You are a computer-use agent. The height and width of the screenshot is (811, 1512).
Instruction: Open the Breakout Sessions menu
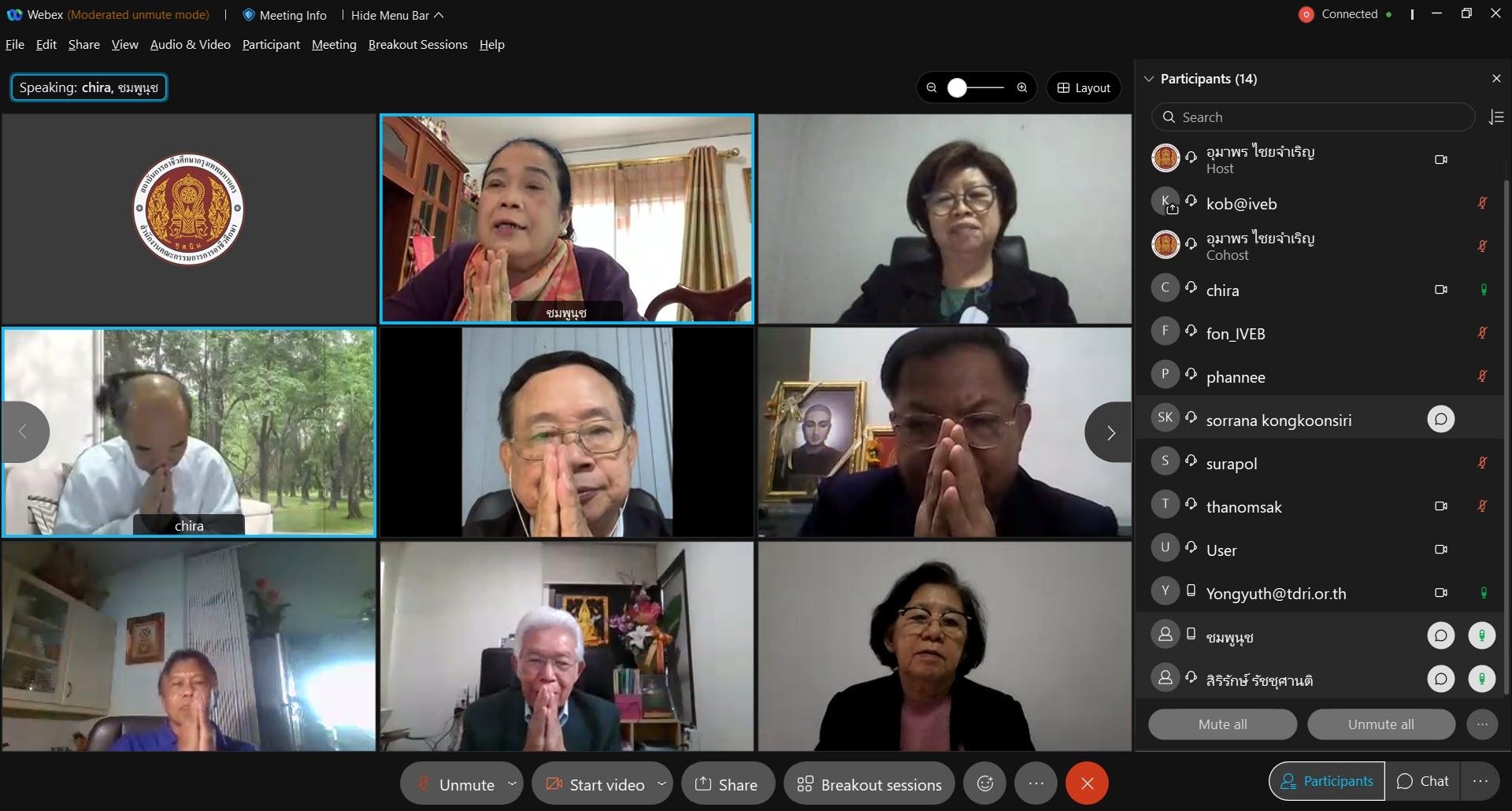(x=417, y=45)
